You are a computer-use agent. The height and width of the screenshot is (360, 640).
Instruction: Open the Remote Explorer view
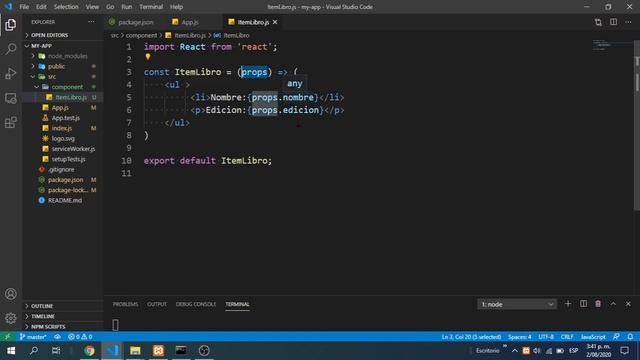click(x=11, y=98)
